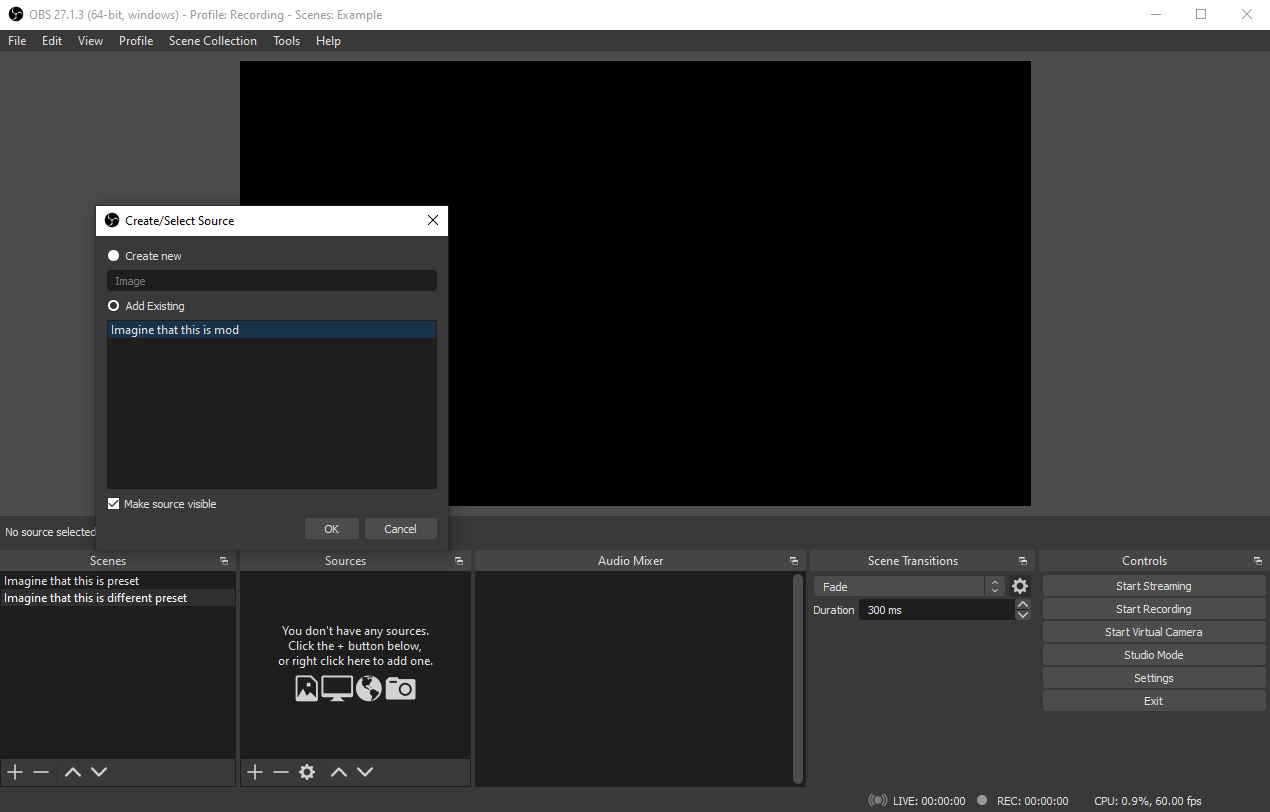1270x812 pixels.
Task: Increase Duration with the up stepper arrow
Action: (x=1021, y=604)
